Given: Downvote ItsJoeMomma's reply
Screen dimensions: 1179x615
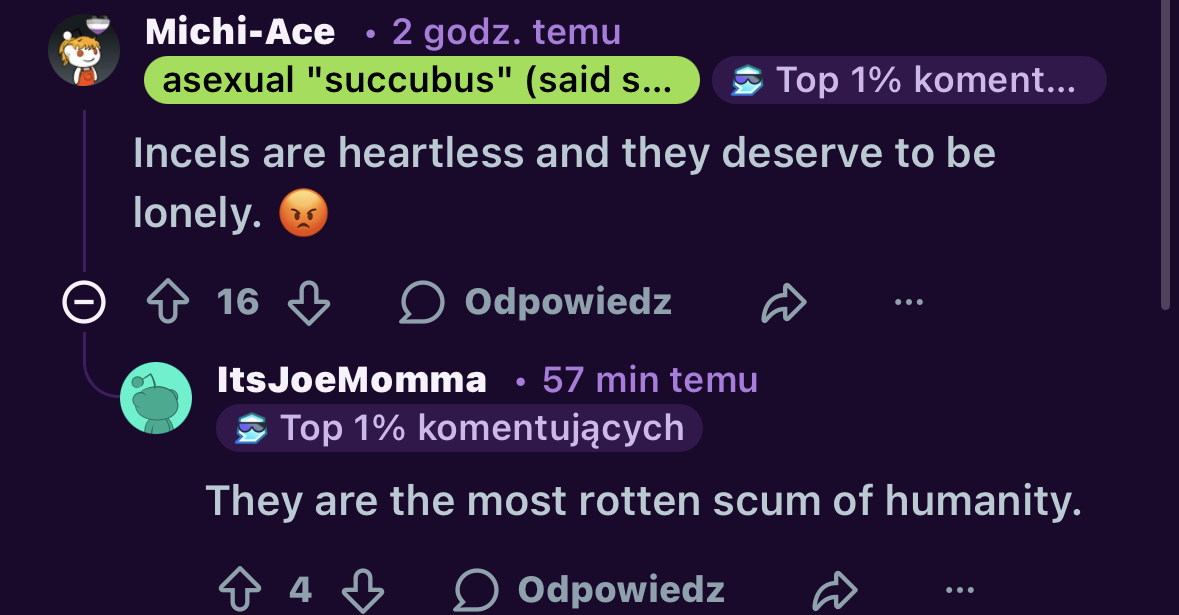Looking at the screenshot, I should click(x=363, y=590).
